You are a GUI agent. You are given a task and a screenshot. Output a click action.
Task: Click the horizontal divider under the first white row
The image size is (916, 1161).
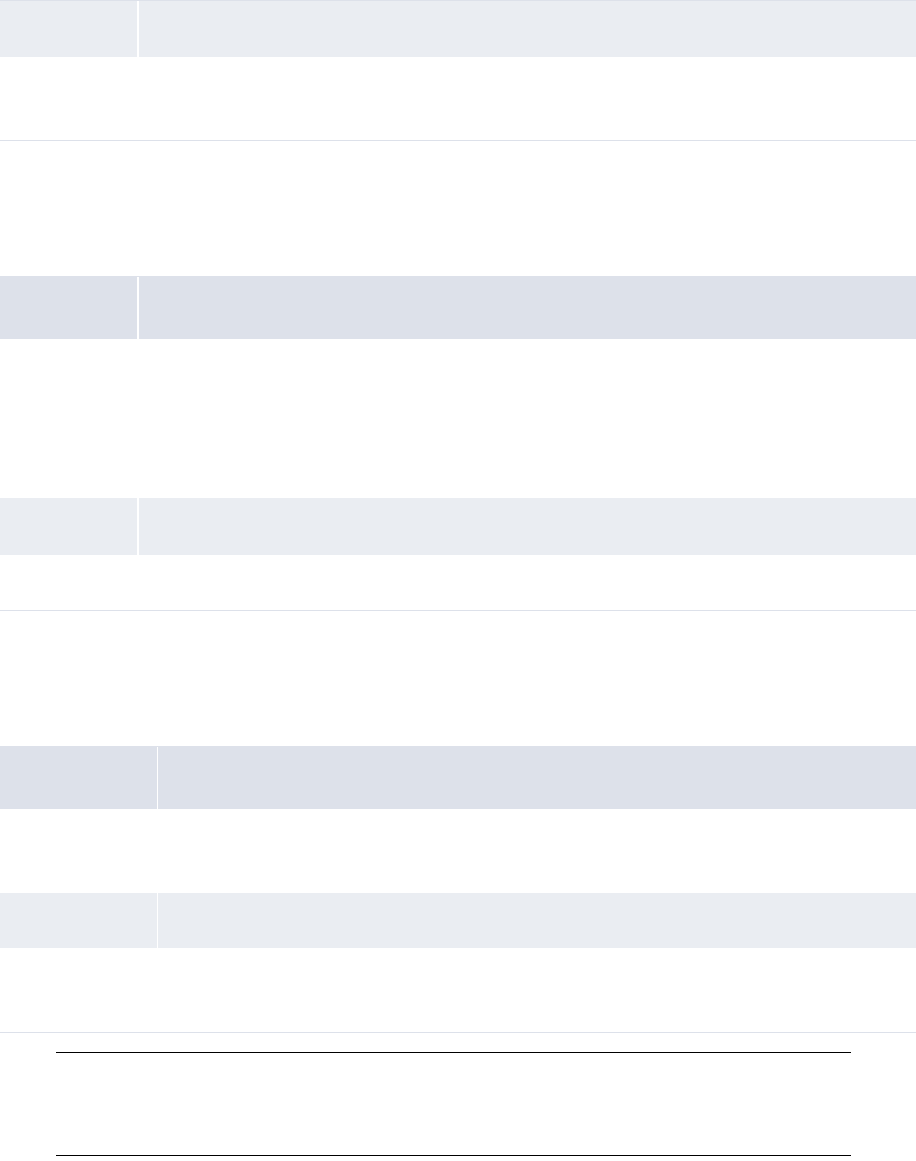click(x=458, y=140)
